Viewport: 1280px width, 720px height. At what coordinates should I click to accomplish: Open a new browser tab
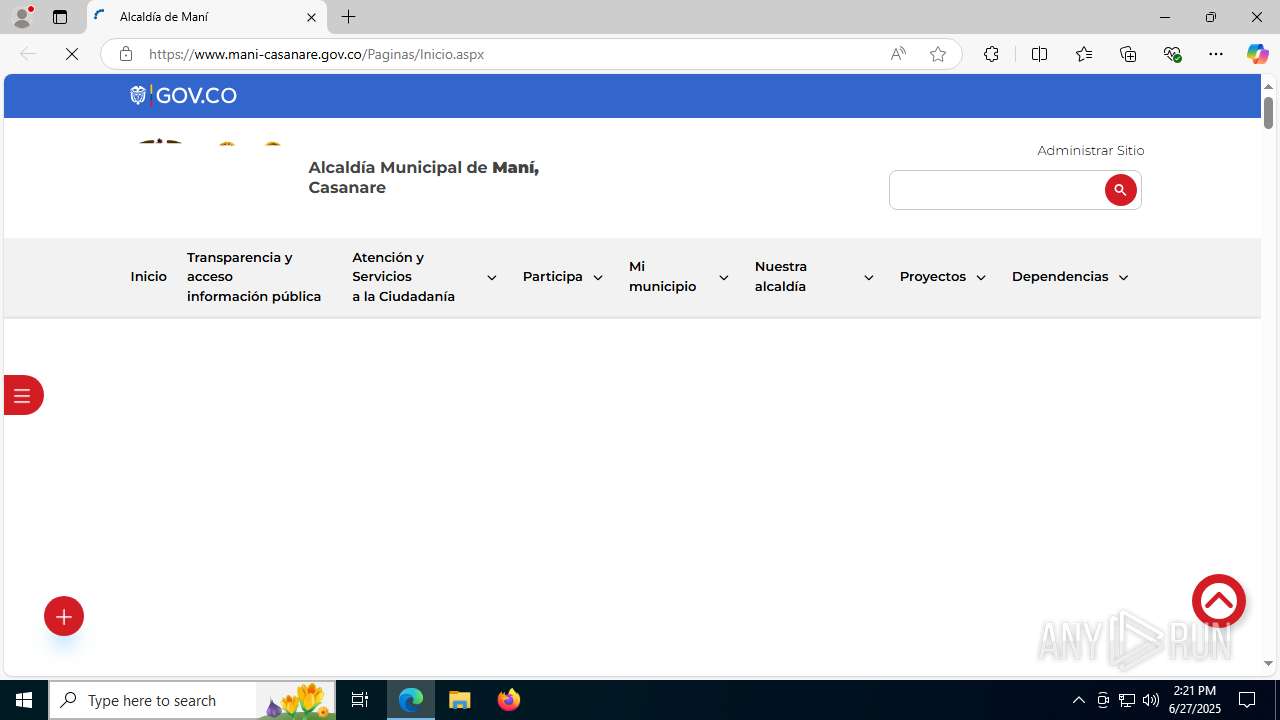pos(348,17)
